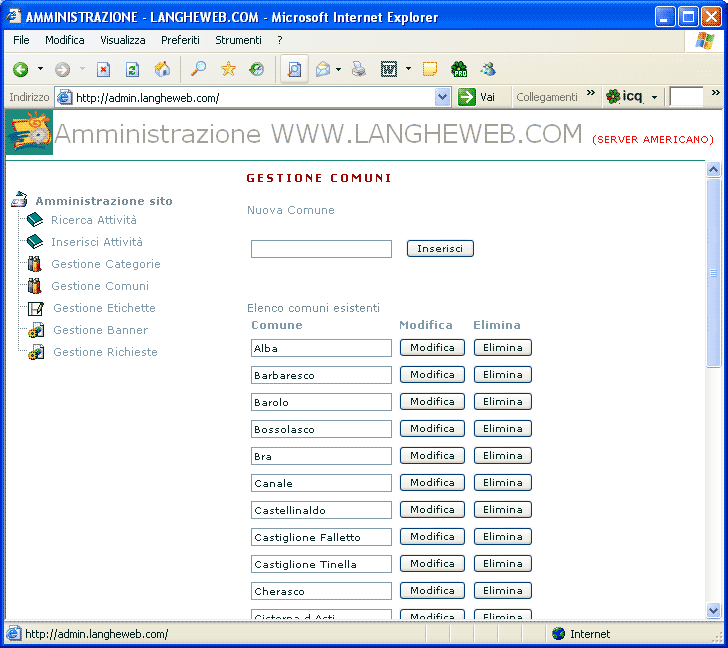Open the Search magnifier icon
The image size is (728, 648).
(198, 69)
